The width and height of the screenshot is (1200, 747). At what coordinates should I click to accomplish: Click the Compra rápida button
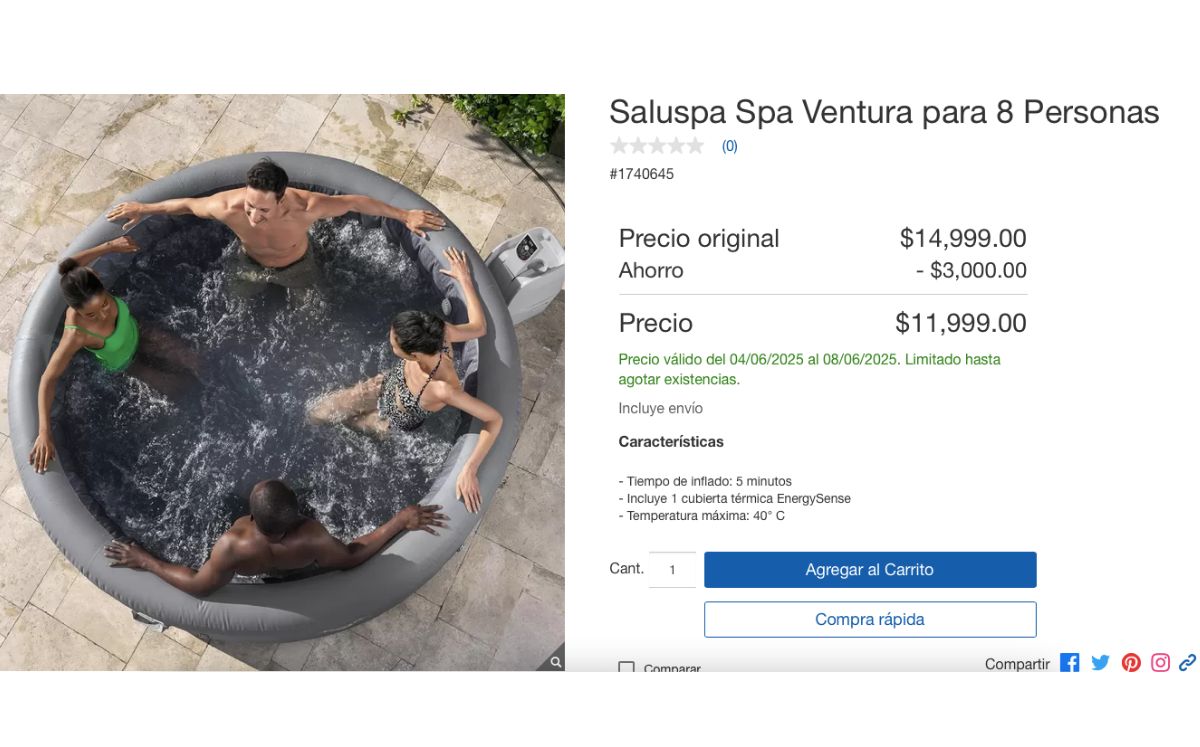pyautogui.click(x=870, y=619)
